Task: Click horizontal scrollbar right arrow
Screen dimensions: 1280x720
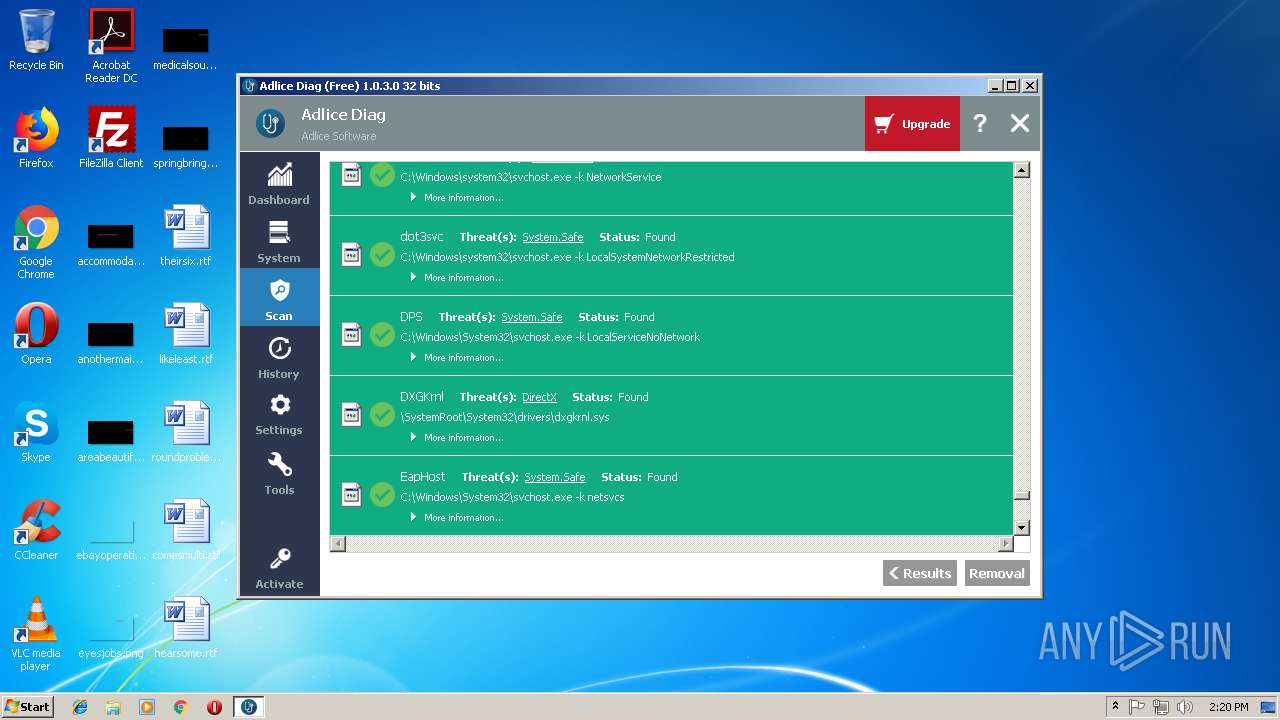Action: coord(1005,544)
